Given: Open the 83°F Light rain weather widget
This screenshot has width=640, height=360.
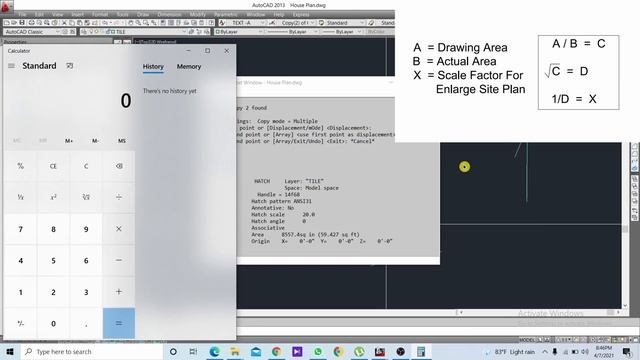Looking at the screenshot, I should coord(510,351).
